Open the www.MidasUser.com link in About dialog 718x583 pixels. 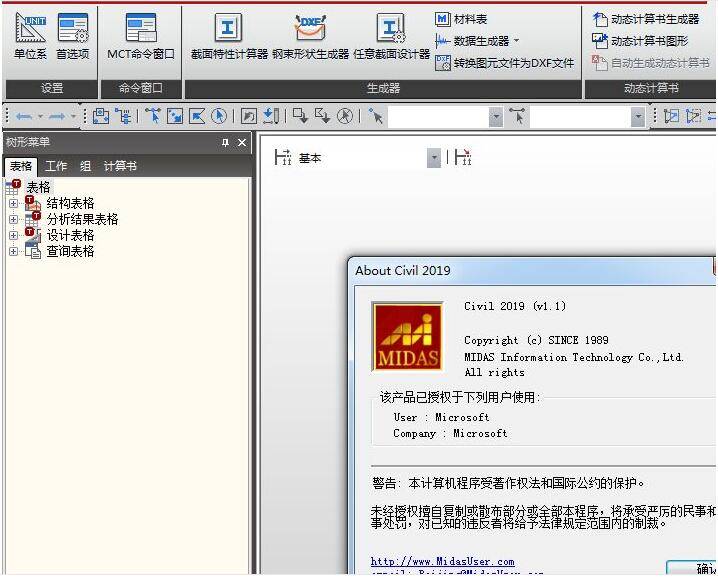point(442,561)
